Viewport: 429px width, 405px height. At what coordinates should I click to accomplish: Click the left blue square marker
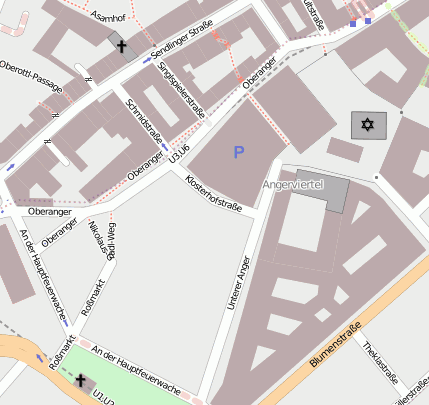point(353,24)
